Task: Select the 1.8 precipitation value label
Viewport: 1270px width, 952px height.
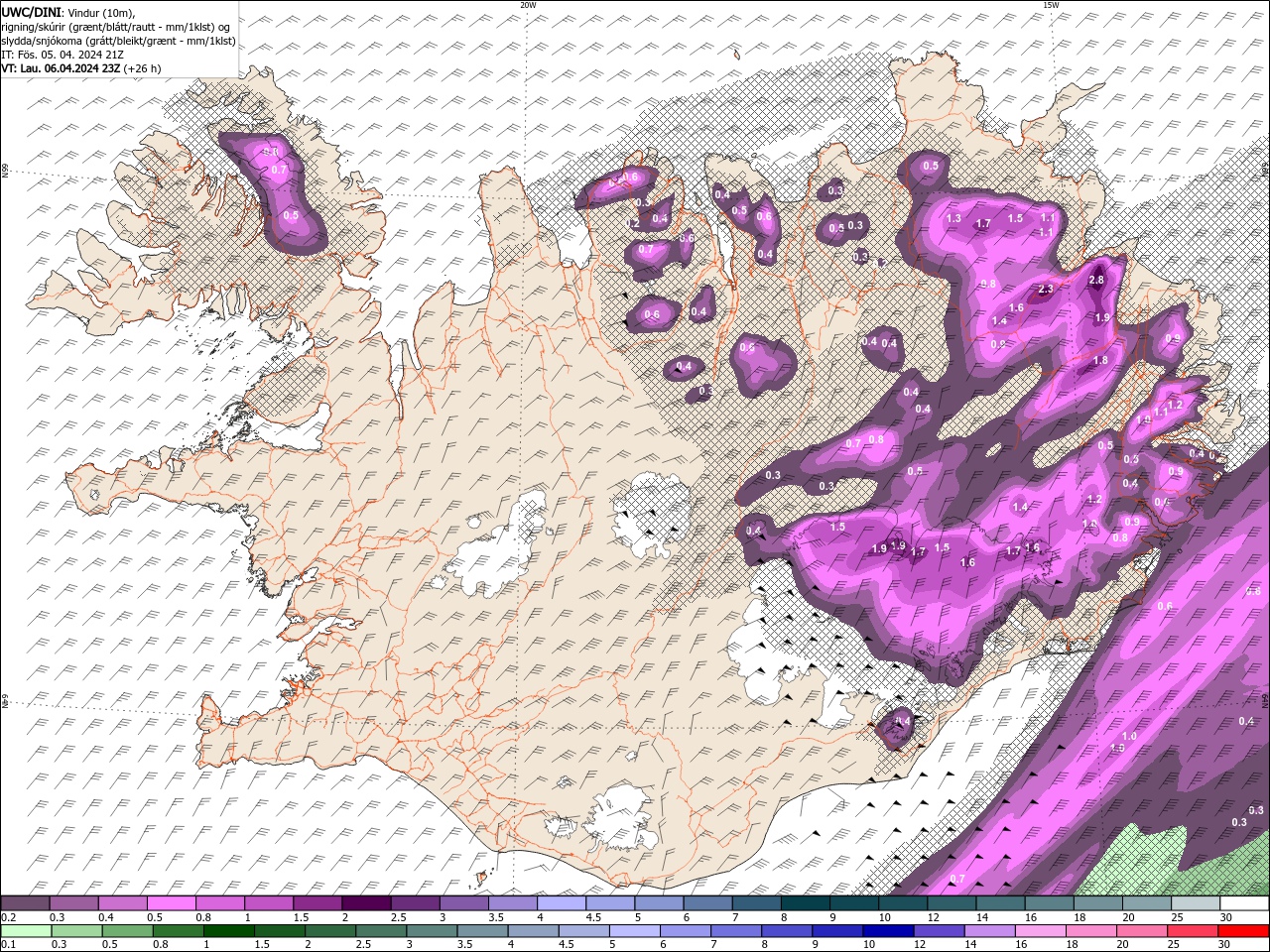Action: (x=1100, y=361)
